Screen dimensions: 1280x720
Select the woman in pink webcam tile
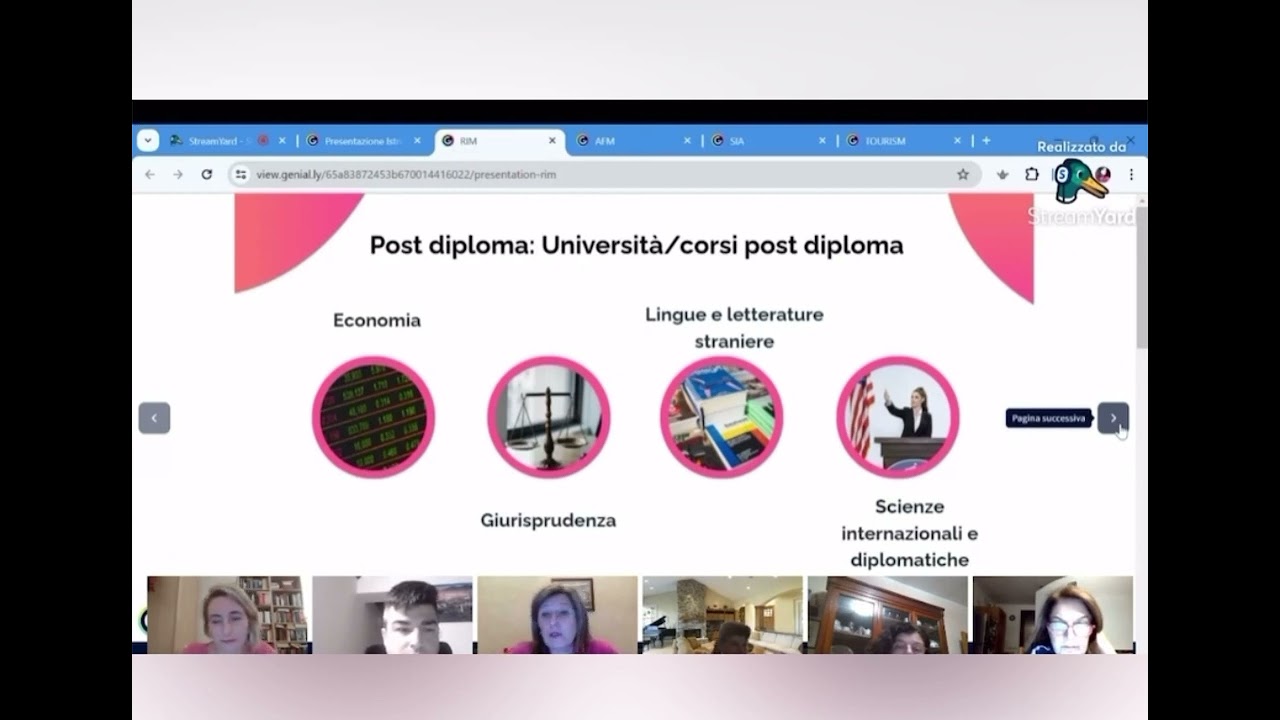click(557, 615)
